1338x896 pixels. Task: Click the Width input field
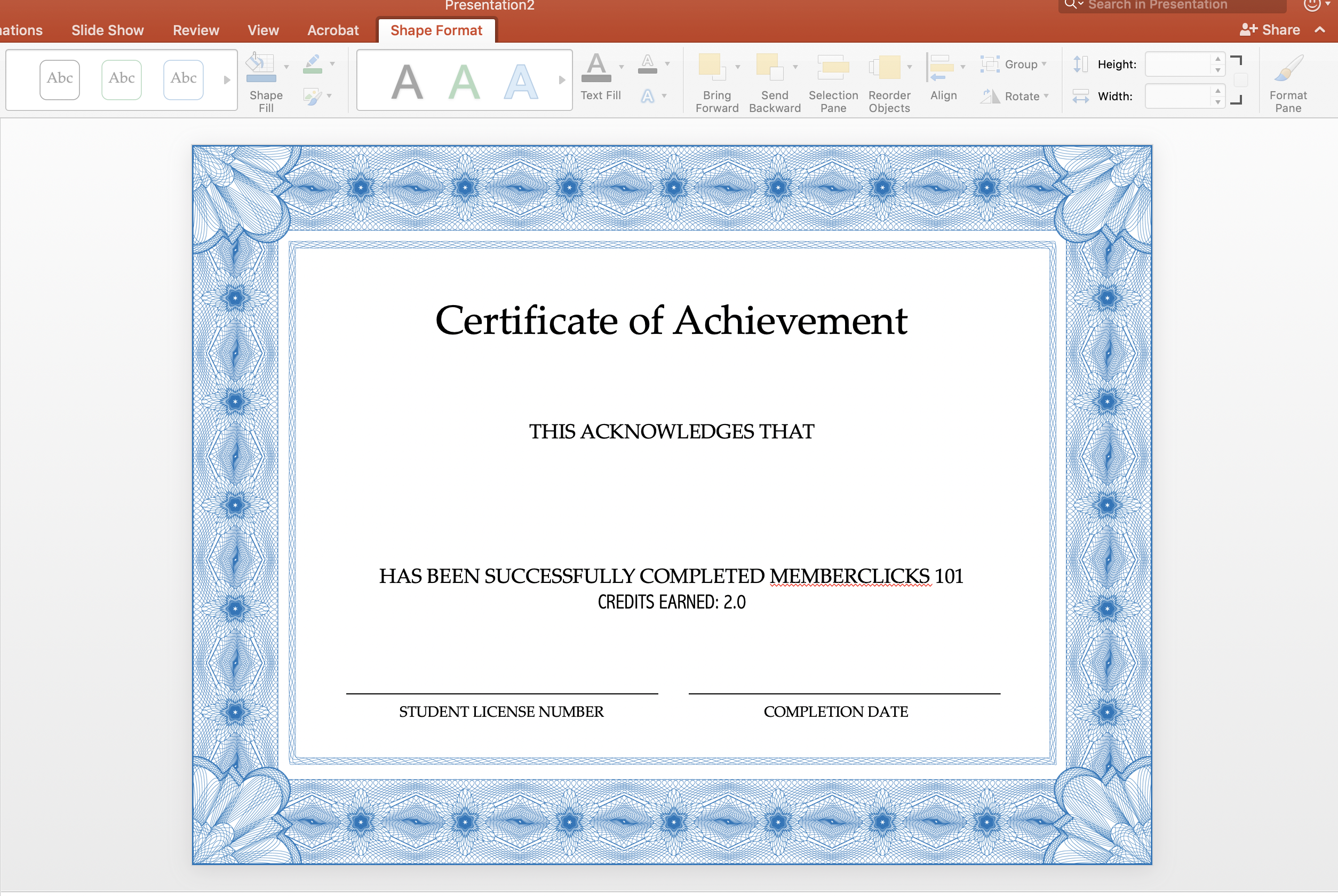(1178, 96)
